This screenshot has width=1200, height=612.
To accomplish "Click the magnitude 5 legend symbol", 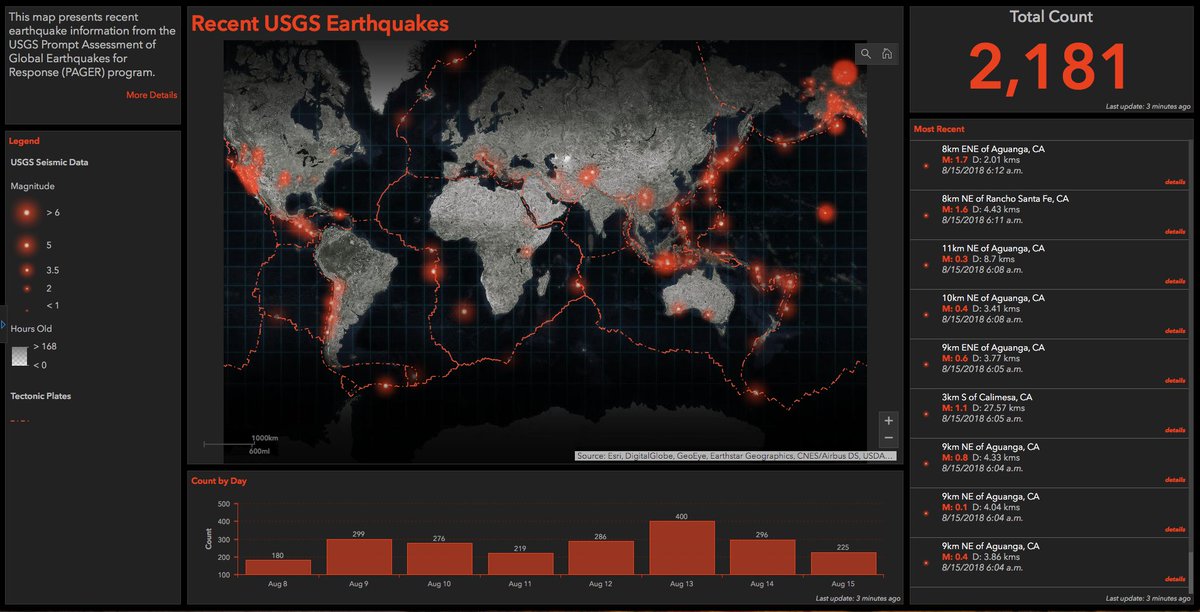I will coord(25,244).
